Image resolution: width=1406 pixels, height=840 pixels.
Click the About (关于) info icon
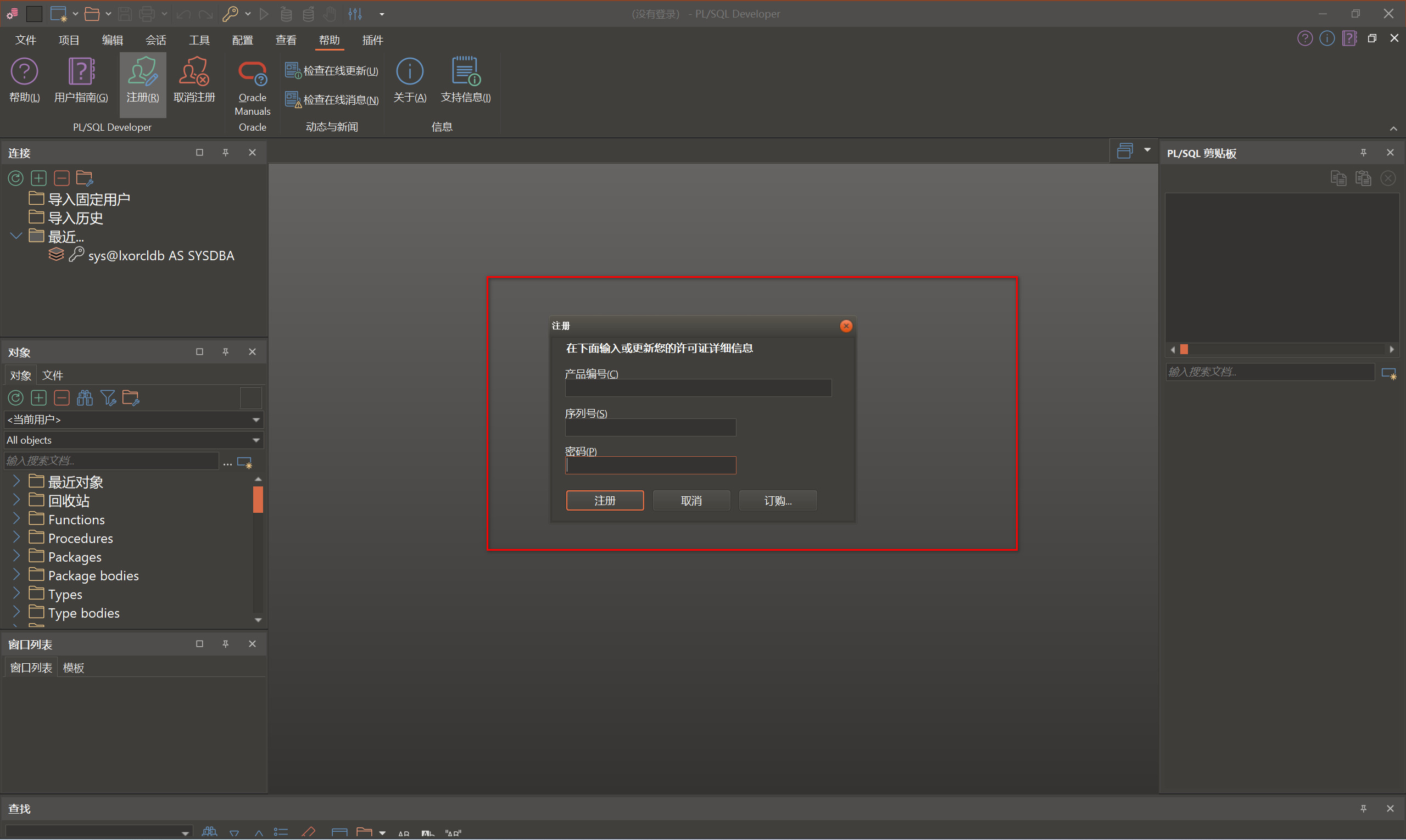click(x=409, y=72)
